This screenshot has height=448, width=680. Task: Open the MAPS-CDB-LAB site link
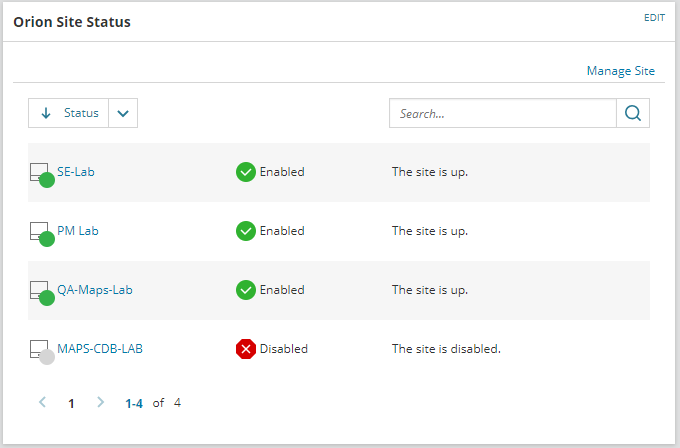(99, 349)
